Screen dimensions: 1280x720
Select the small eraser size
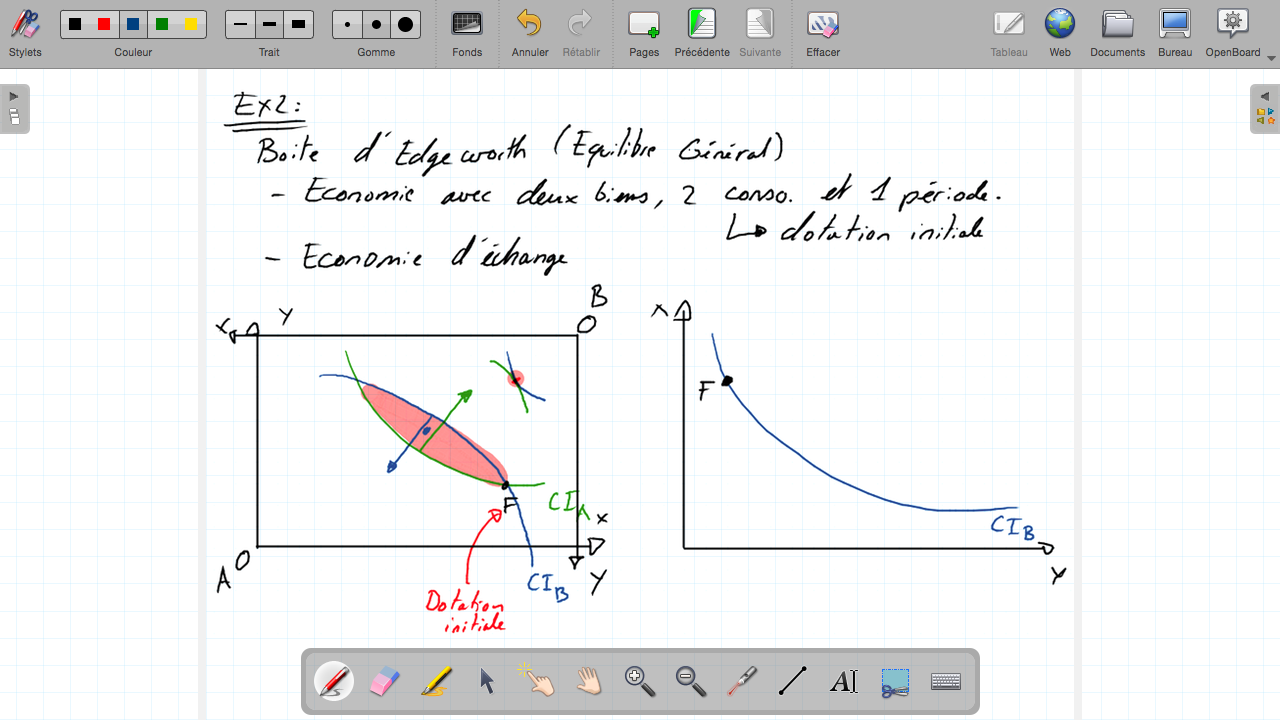347,24
